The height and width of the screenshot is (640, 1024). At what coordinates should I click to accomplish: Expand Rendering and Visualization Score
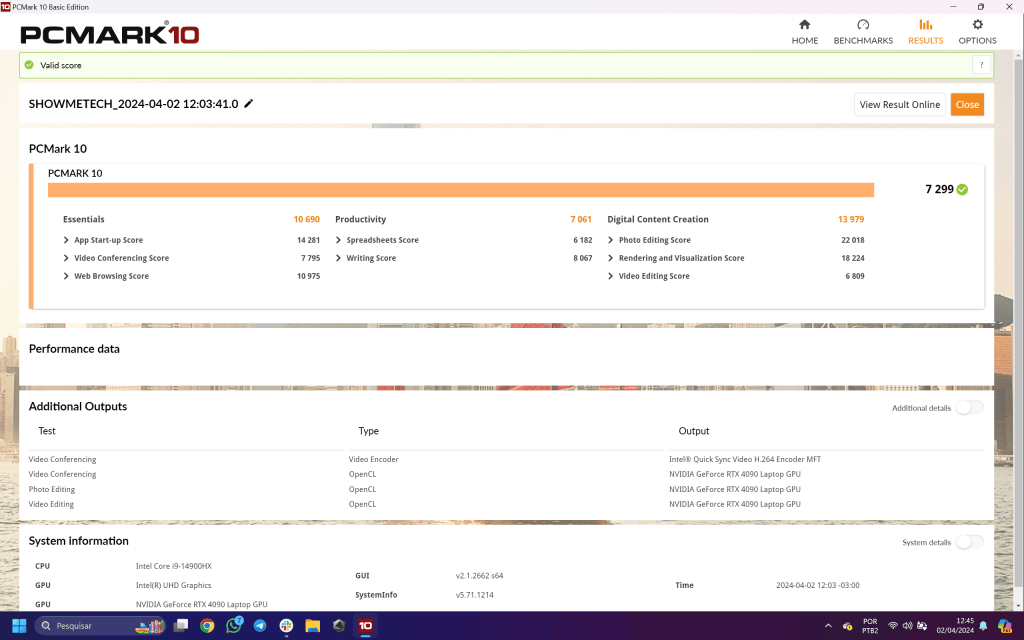click(611, 258)
